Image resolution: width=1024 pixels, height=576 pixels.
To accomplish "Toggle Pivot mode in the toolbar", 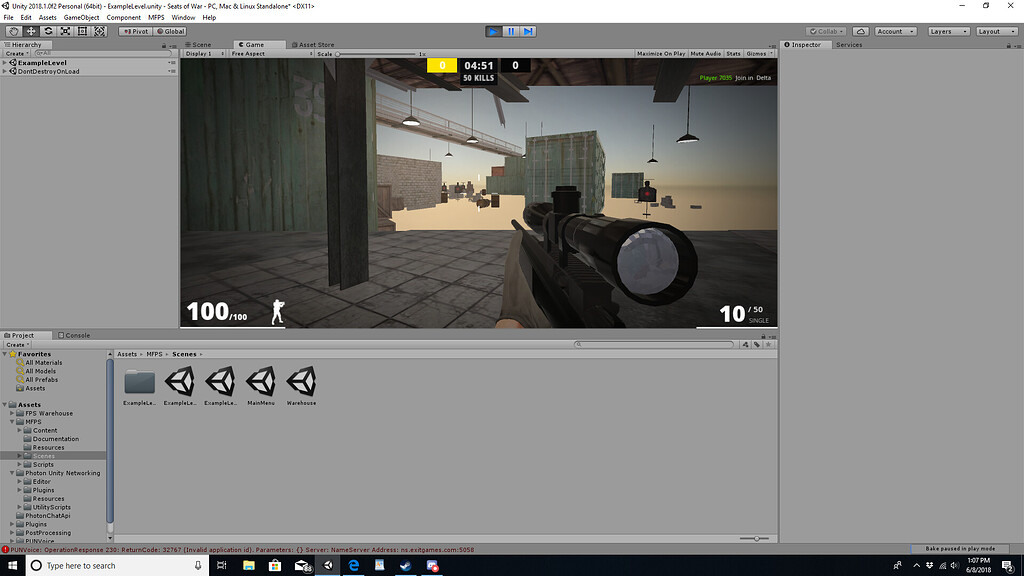I will pos(135,31).
